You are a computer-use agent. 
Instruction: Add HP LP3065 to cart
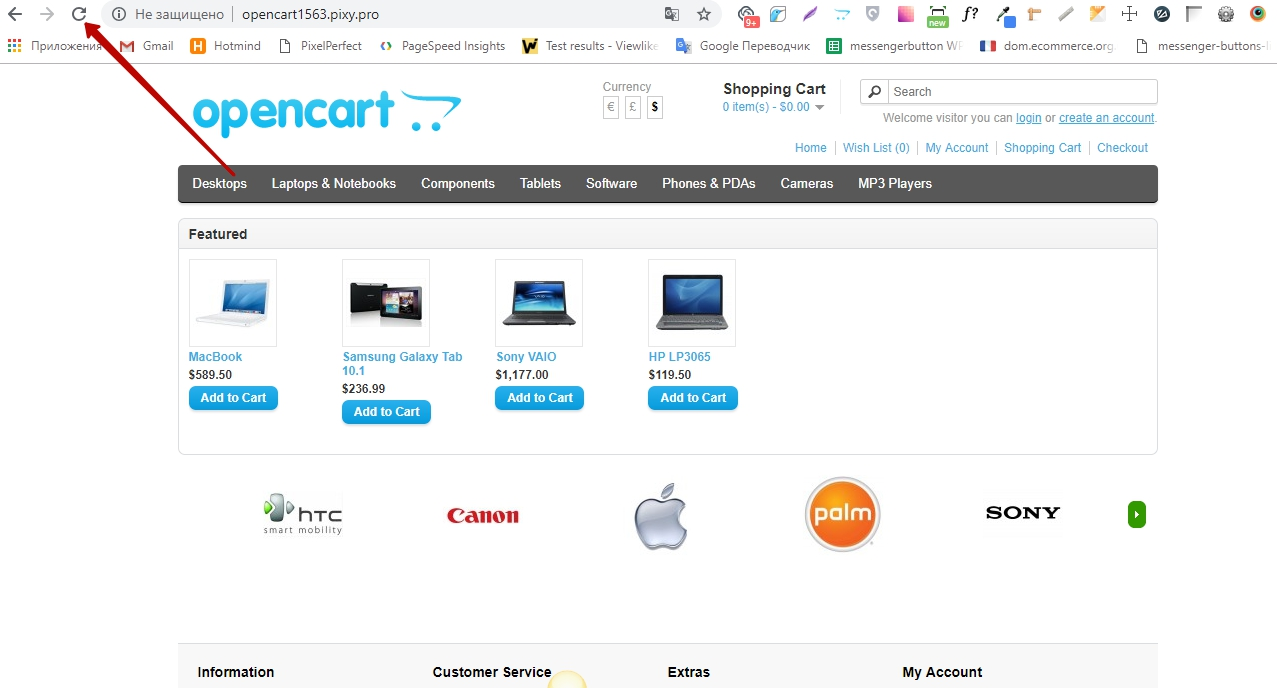693,398
